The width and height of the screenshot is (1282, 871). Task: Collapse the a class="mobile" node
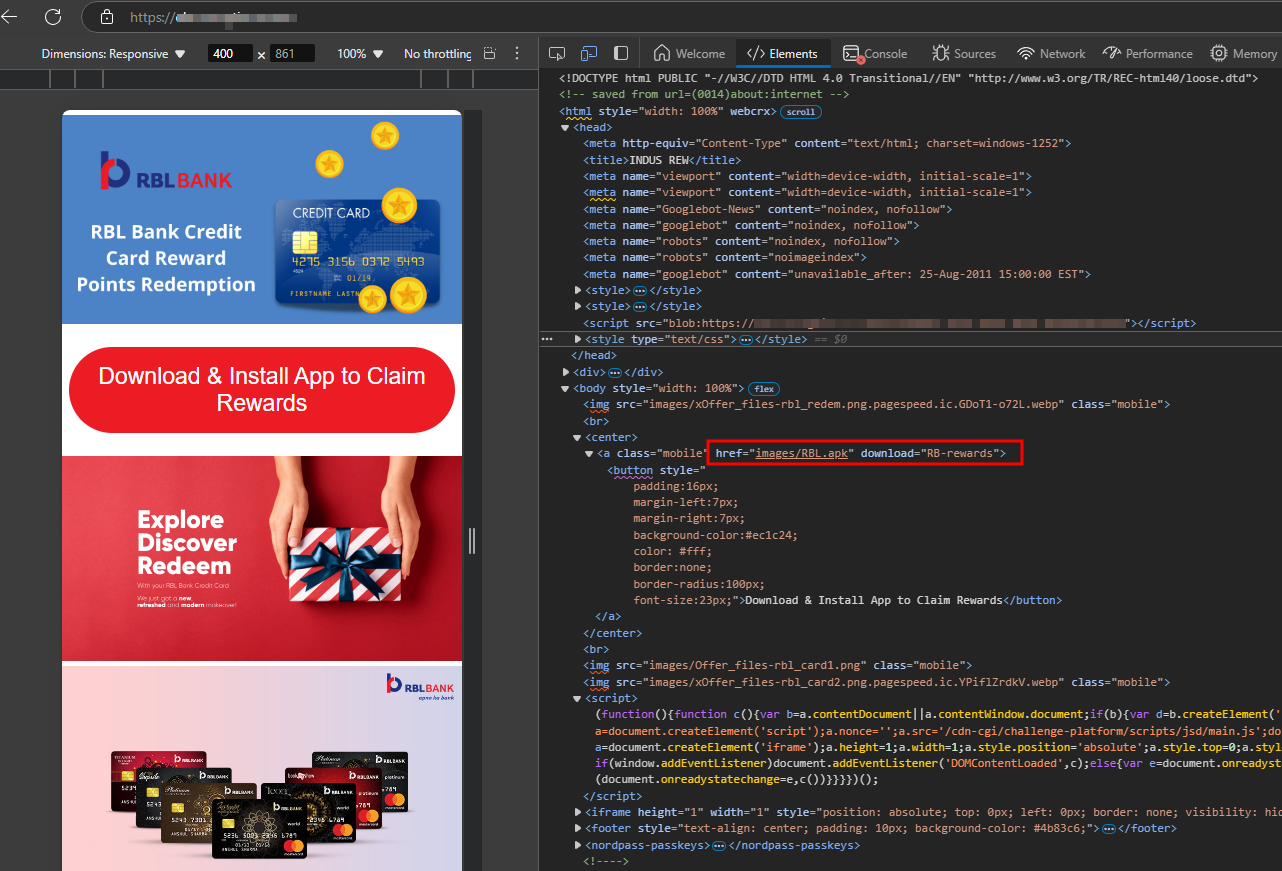click(590, 454)
